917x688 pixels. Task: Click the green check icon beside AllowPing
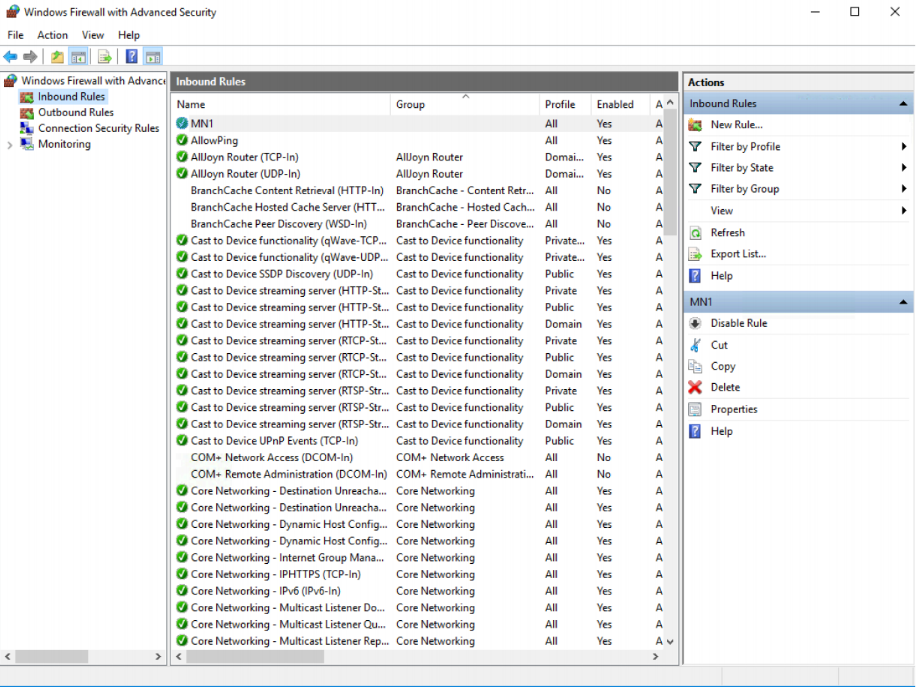click(x=182, y=140)
